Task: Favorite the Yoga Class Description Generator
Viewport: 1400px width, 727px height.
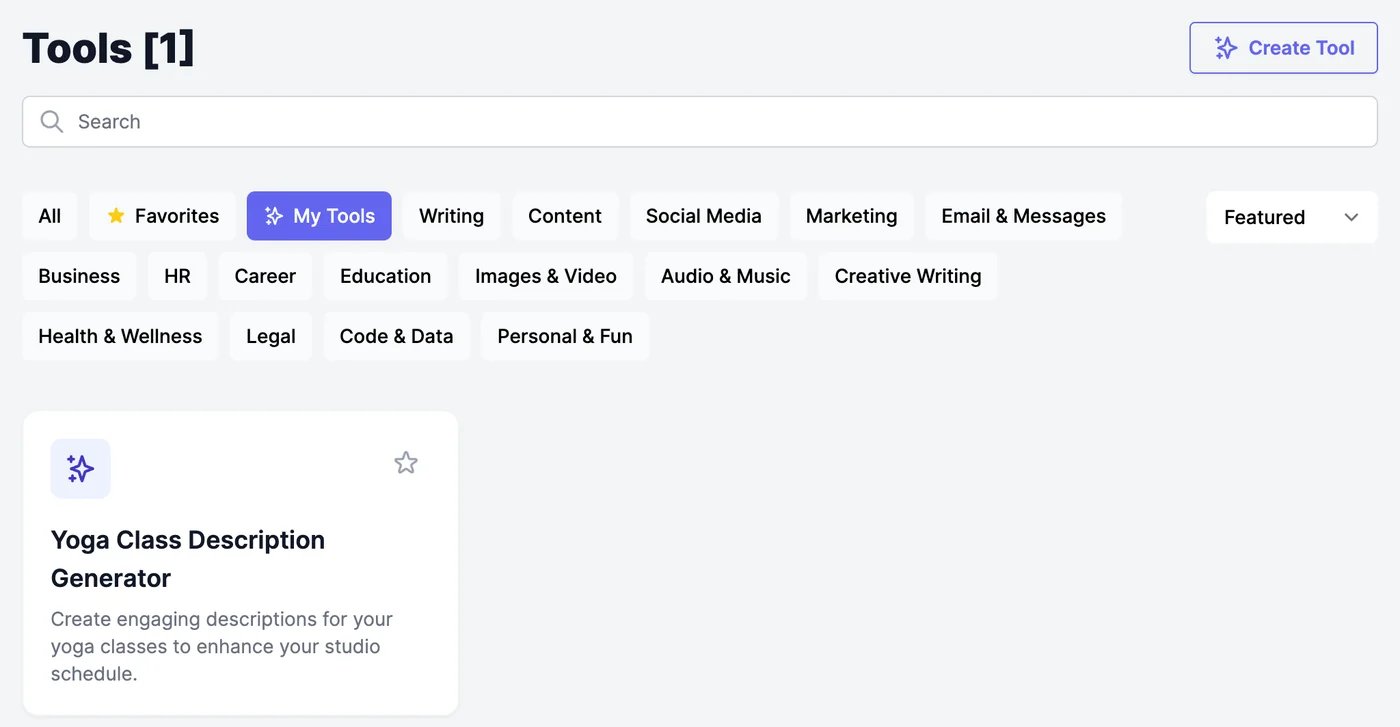Action: point(406,462)
